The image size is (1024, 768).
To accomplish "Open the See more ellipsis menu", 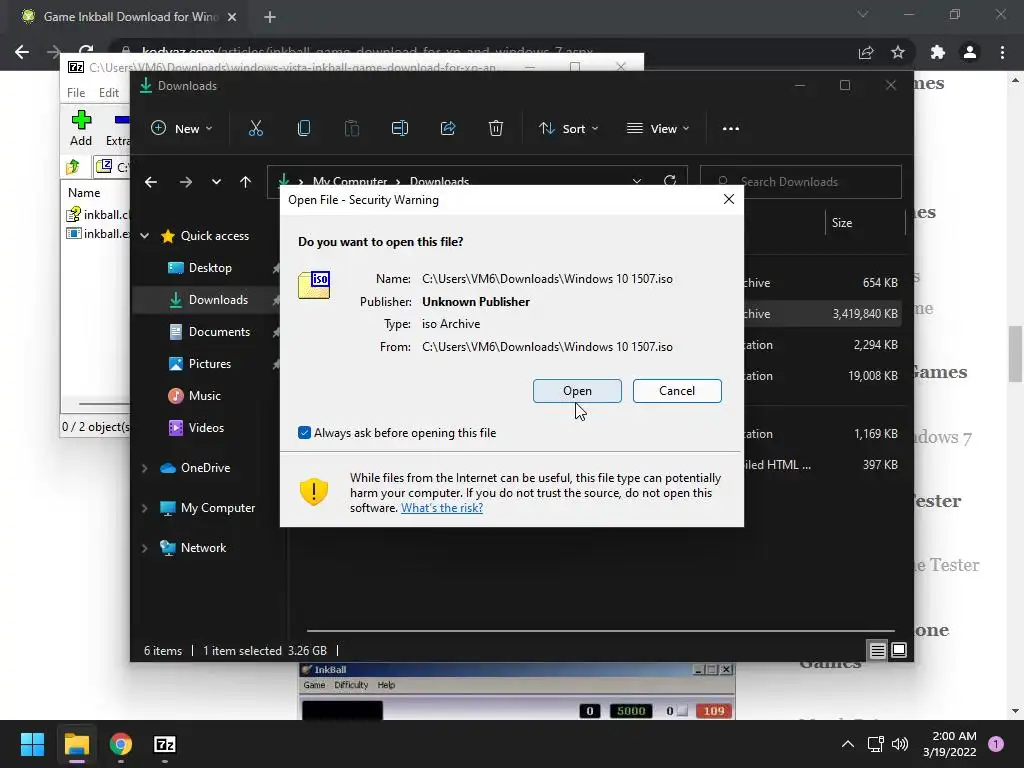I will pyautogui.click(x=731, y=129).
